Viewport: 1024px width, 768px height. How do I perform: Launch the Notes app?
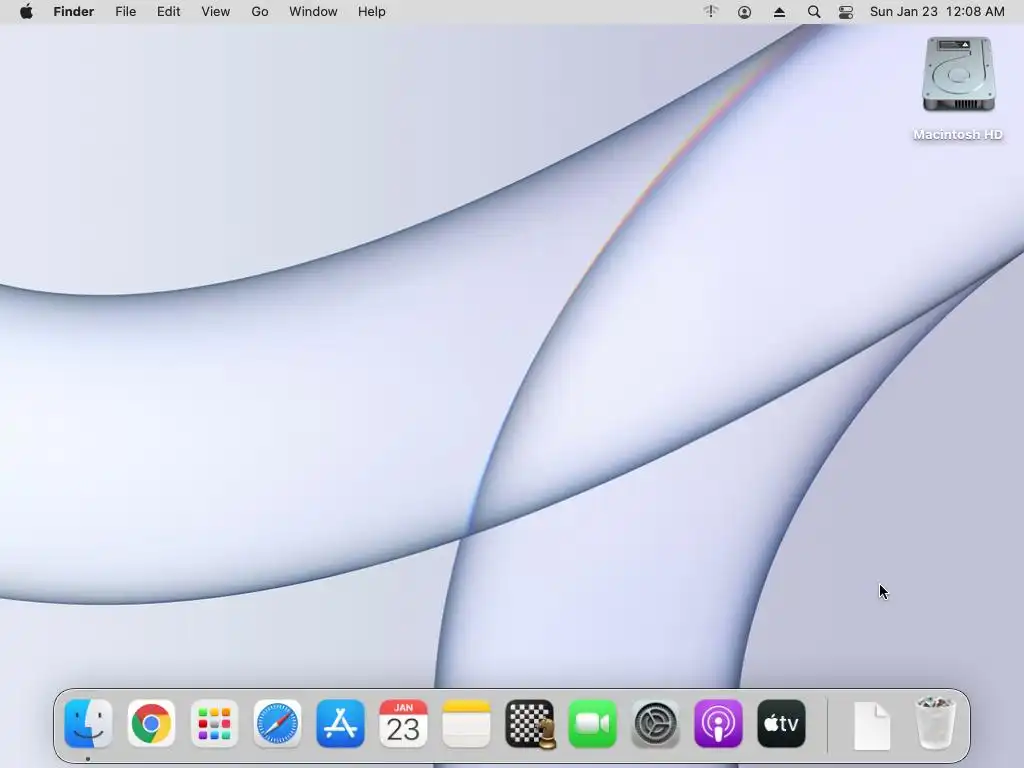point(466,724)
